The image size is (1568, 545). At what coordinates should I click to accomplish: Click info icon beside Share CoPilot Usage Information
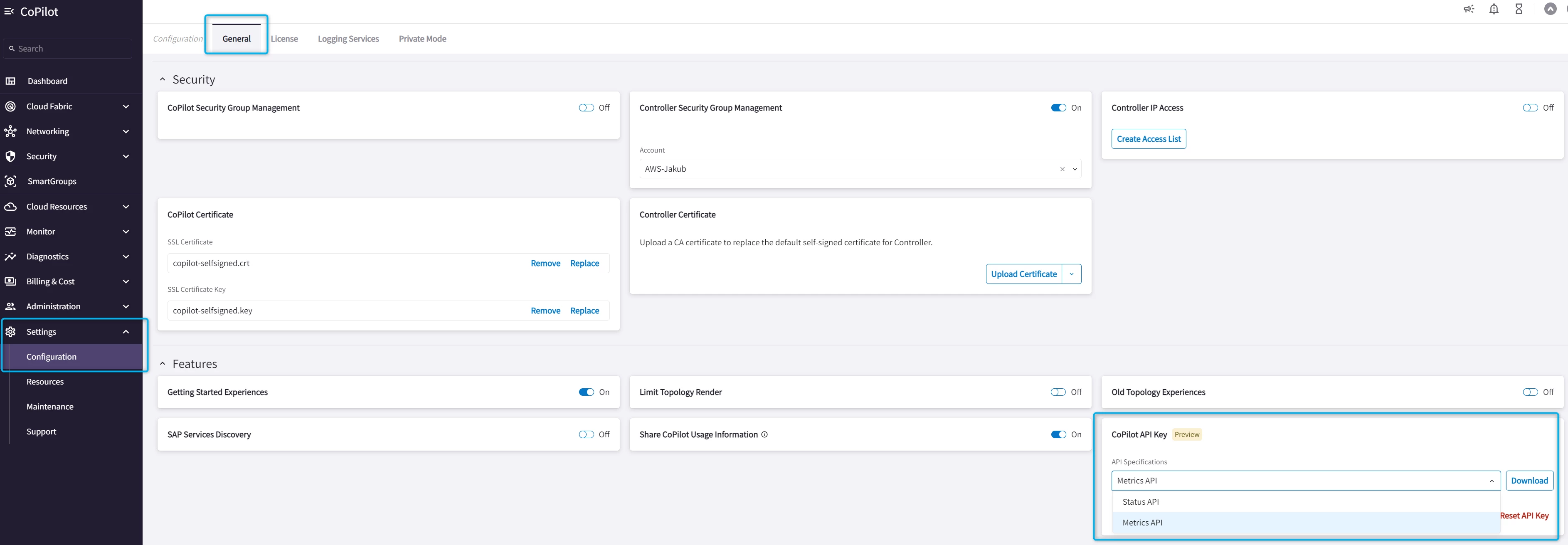pos(764,435)
